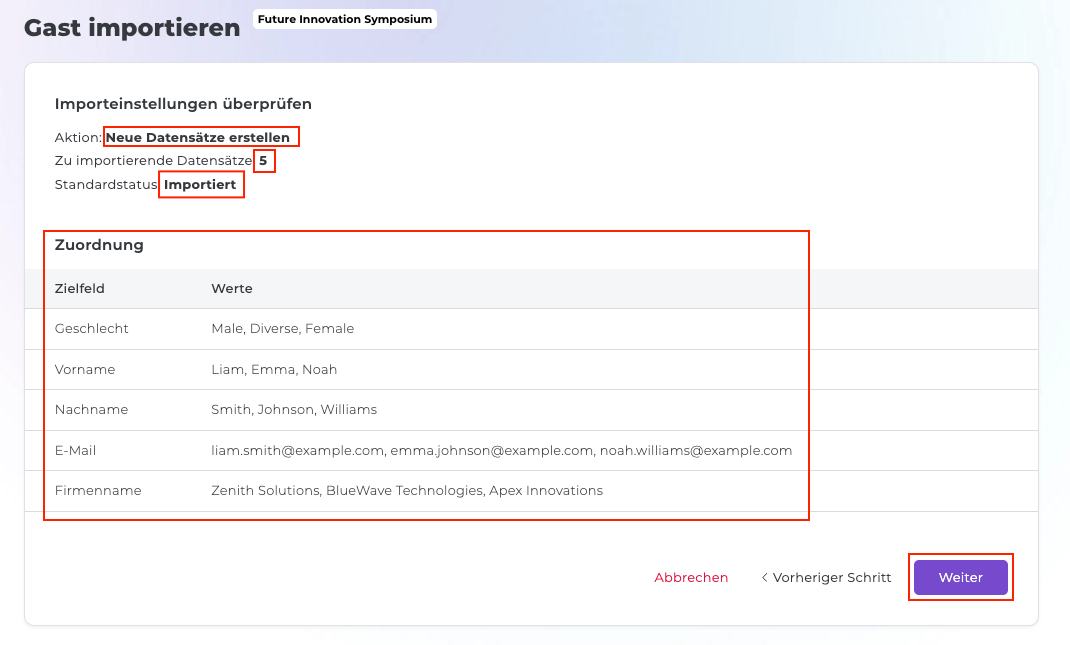Click the Neue Datensätze erstellen value
The height and width of the screenshot is (645, 1070).
[x=198, y=137]
